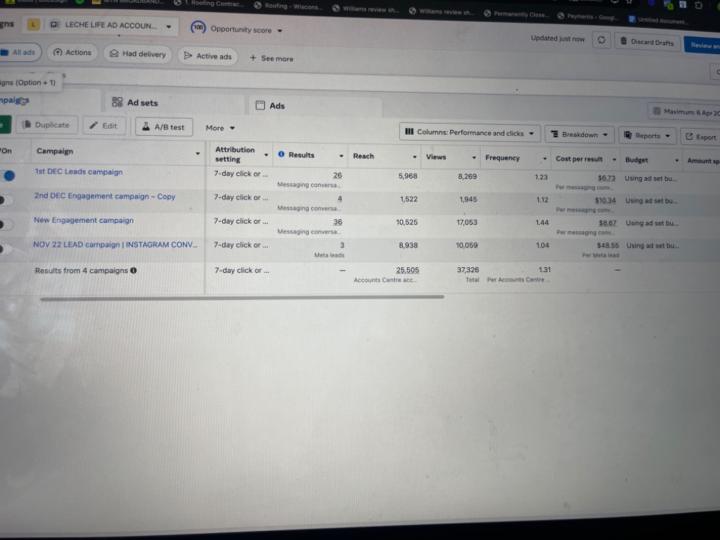This screenshot has width=720, height=540.
Task: Click the Export button
Action: pyautogui.click(x=700, y=137)
